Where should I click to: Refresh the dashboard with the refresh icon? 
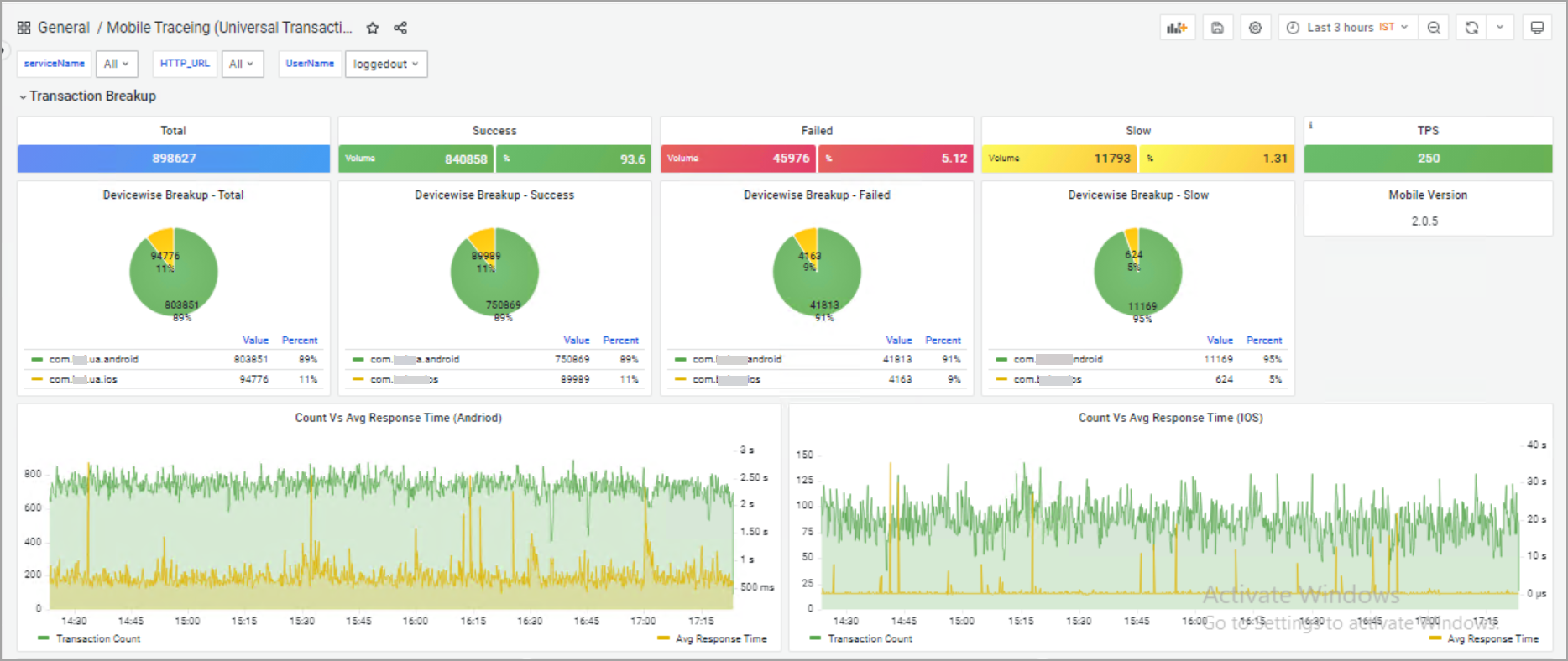click(1471, 28)
